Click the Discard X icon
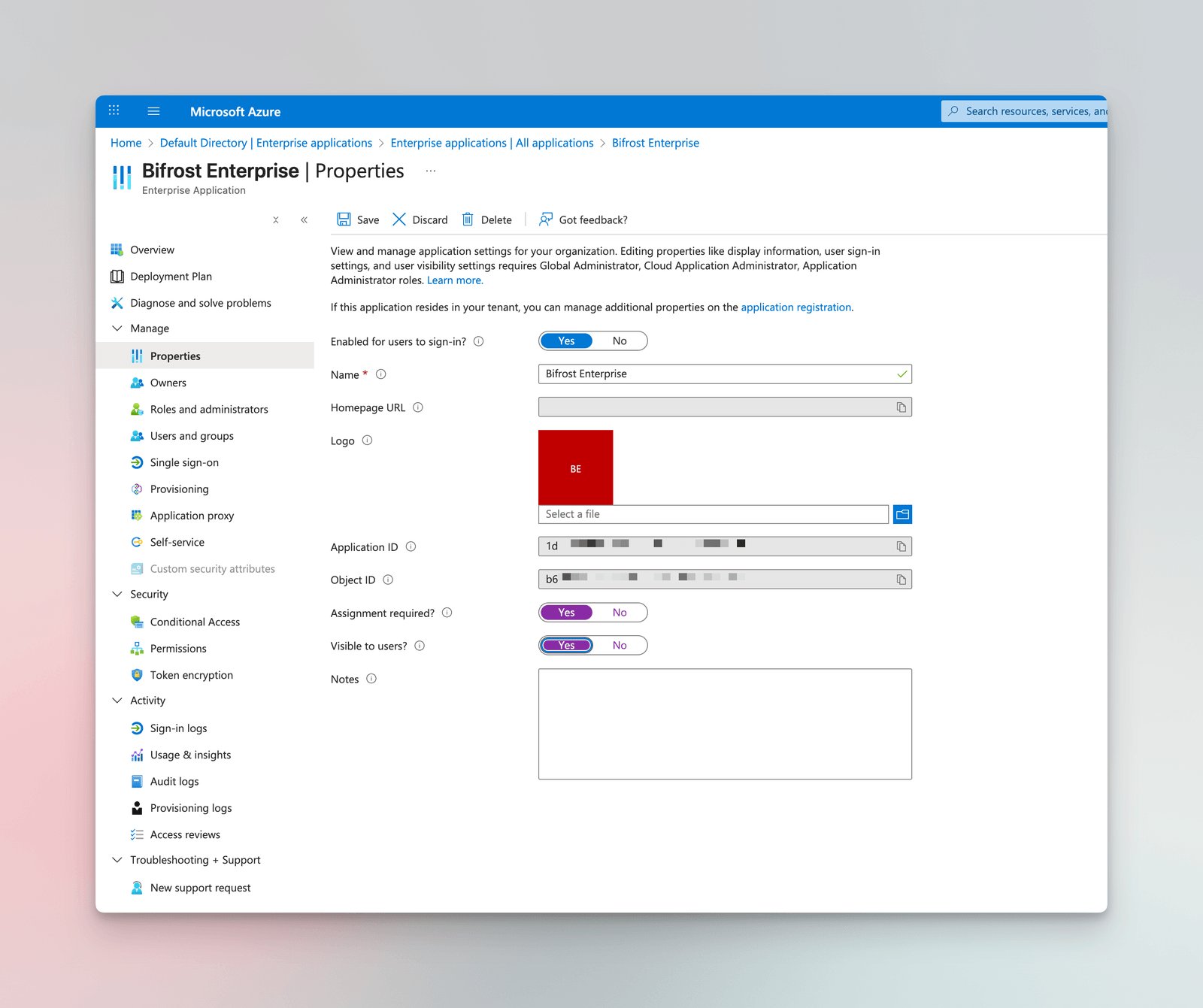This screenshot has height=1008, width=1203. [x=399, y=219]
